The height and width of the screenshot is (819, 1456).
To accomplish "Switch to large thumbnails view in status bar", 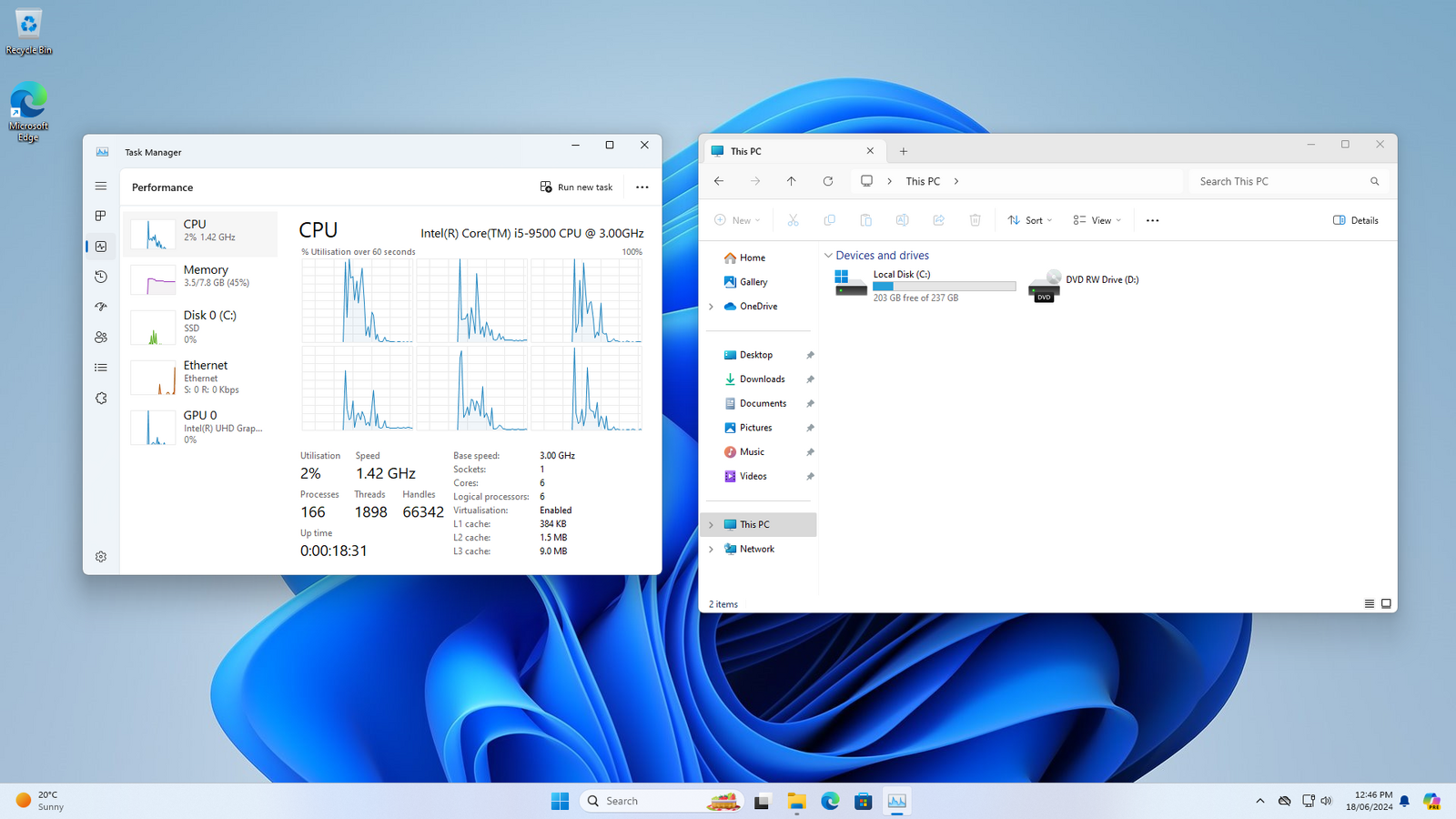I will [x=1386, y=603].
